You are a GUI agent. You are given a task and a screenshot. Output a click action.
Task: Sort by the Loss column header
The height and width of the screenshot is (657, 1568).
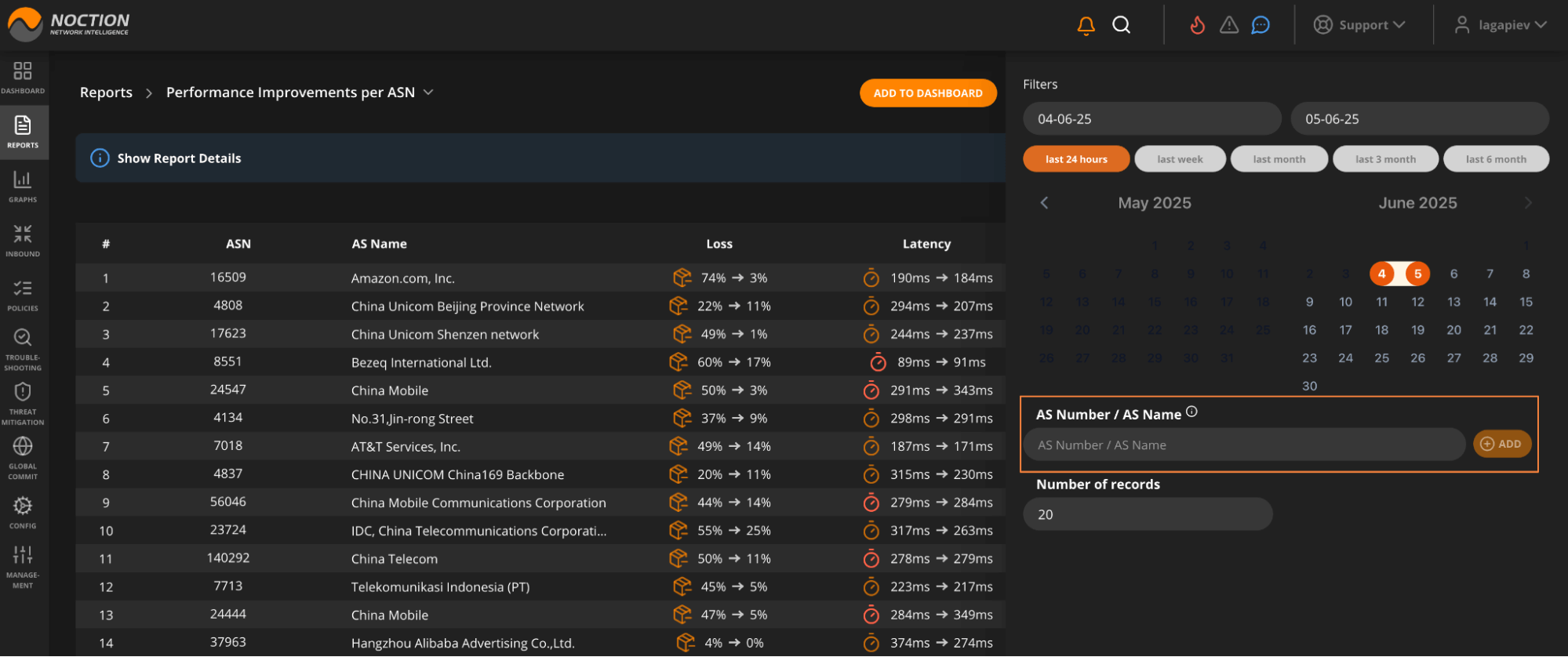tap(719, 244)
